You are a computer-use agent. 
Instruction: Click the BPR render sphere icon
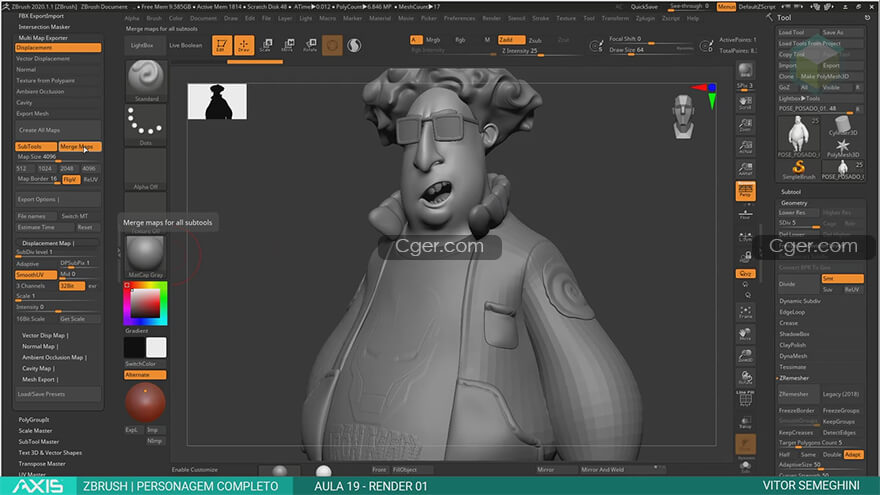click(745, 70)
